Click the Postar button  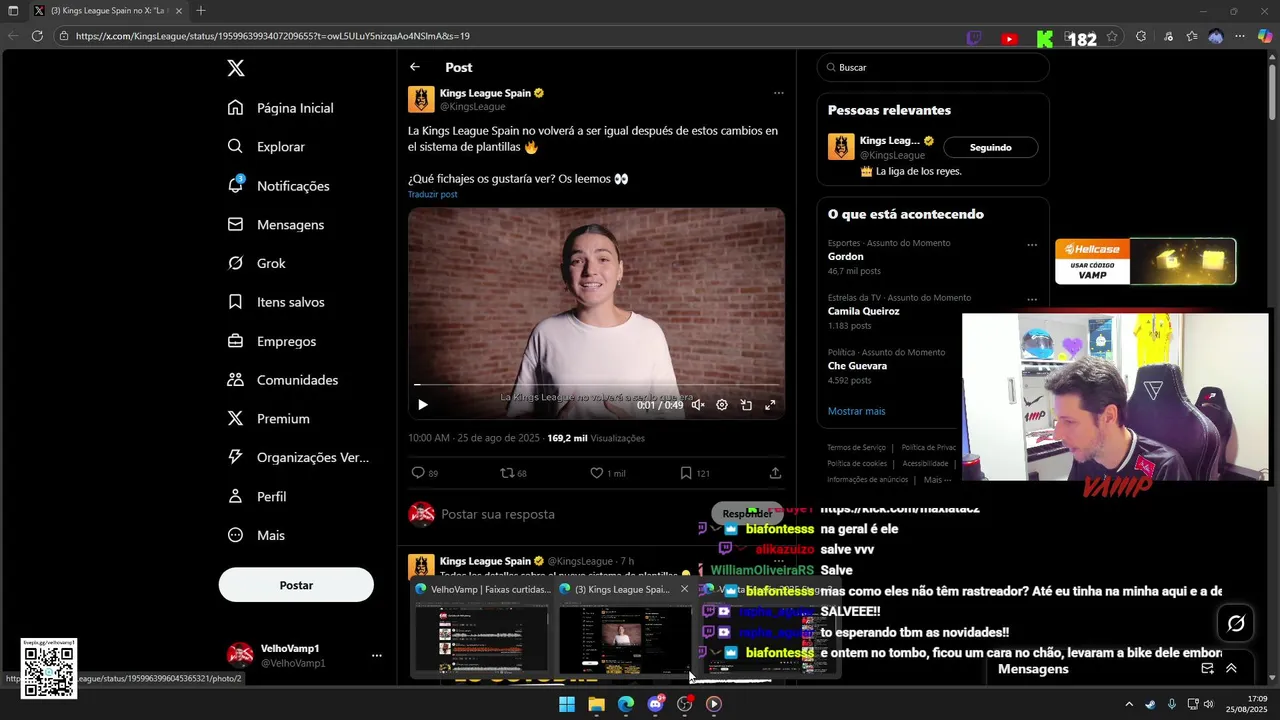coord(296,585)
